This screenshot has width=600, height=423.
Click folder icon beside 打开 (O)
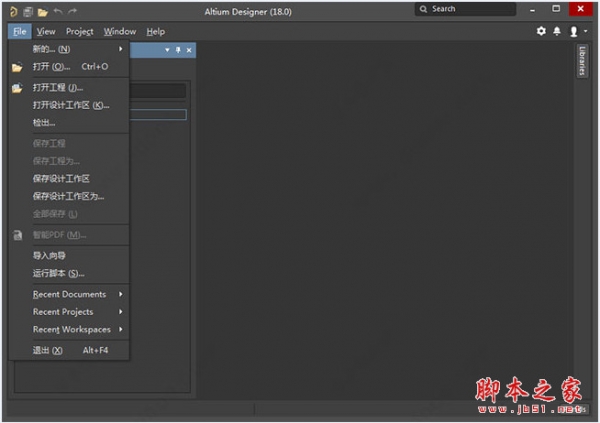(17, 68)
